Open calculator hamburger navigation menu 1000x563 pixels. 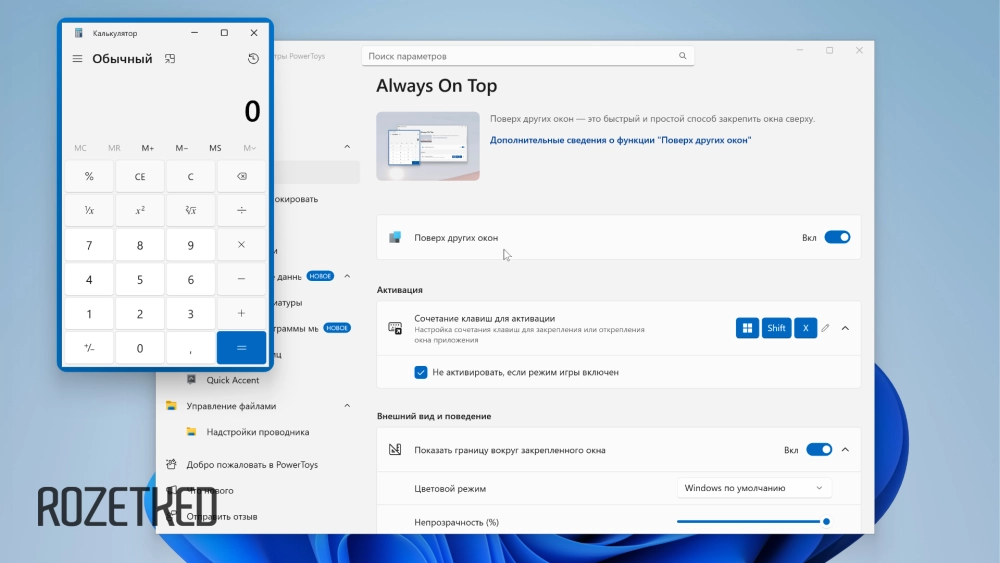tap(77, 59)
